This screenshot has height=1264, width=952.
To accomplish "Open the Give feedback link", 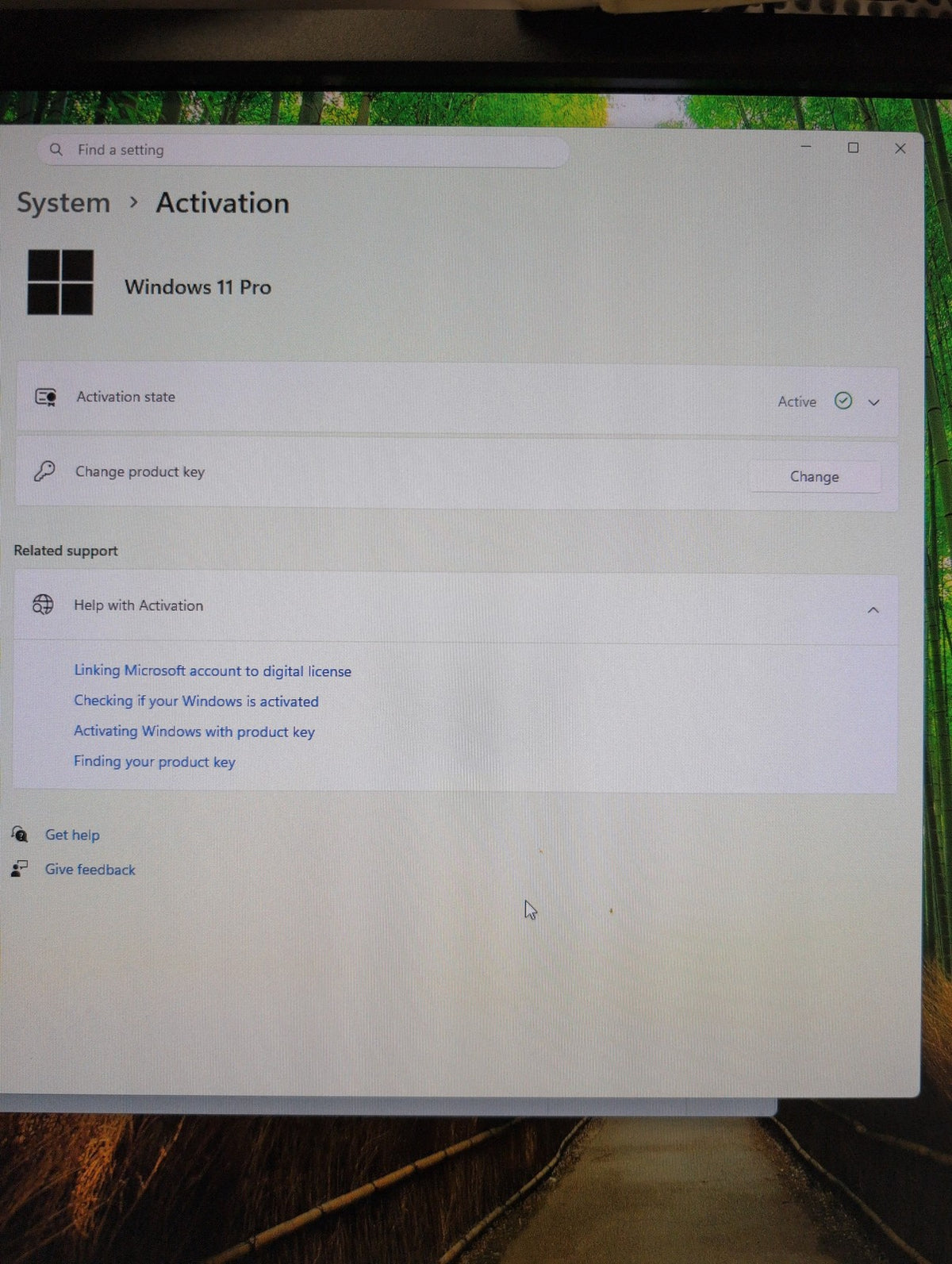I will (x=90, y=870).
